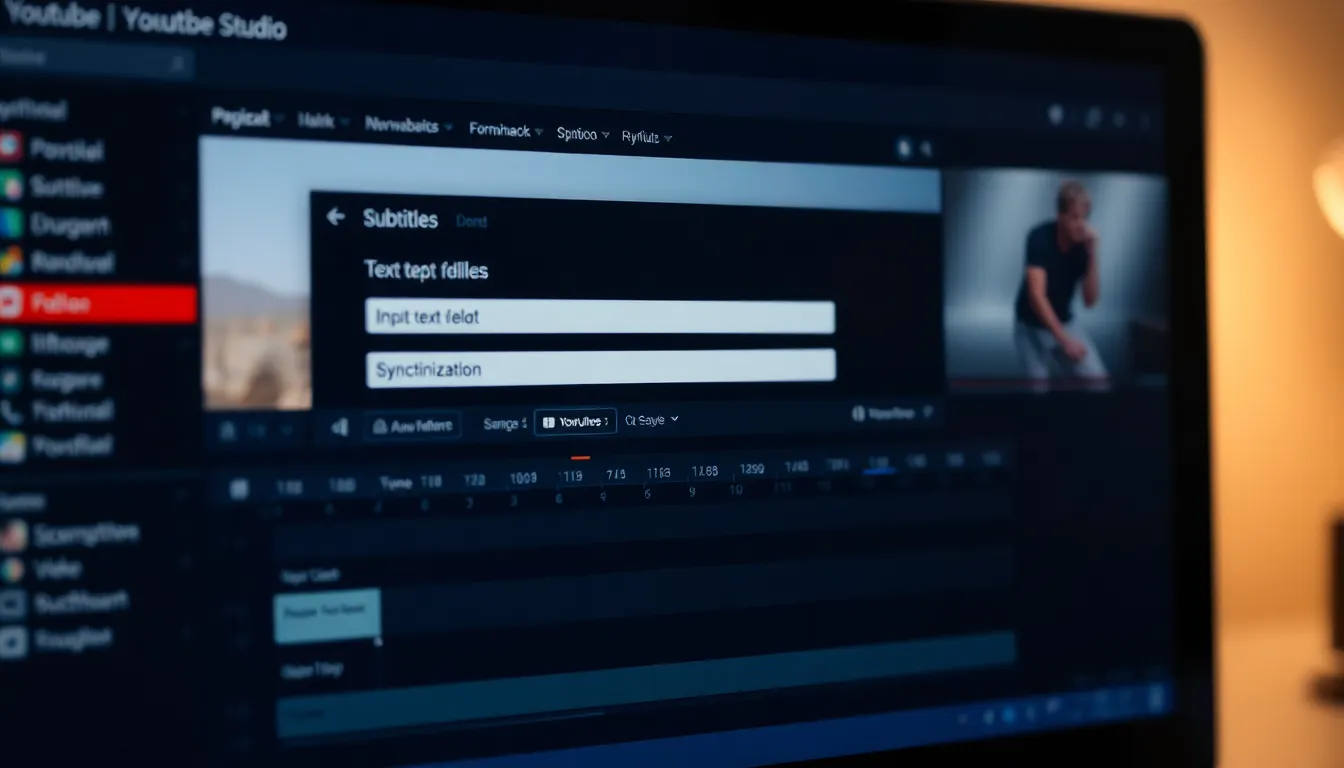Toggle the Sange option in the playback bar
The image size is (1344, 768).
coord(504,424)
